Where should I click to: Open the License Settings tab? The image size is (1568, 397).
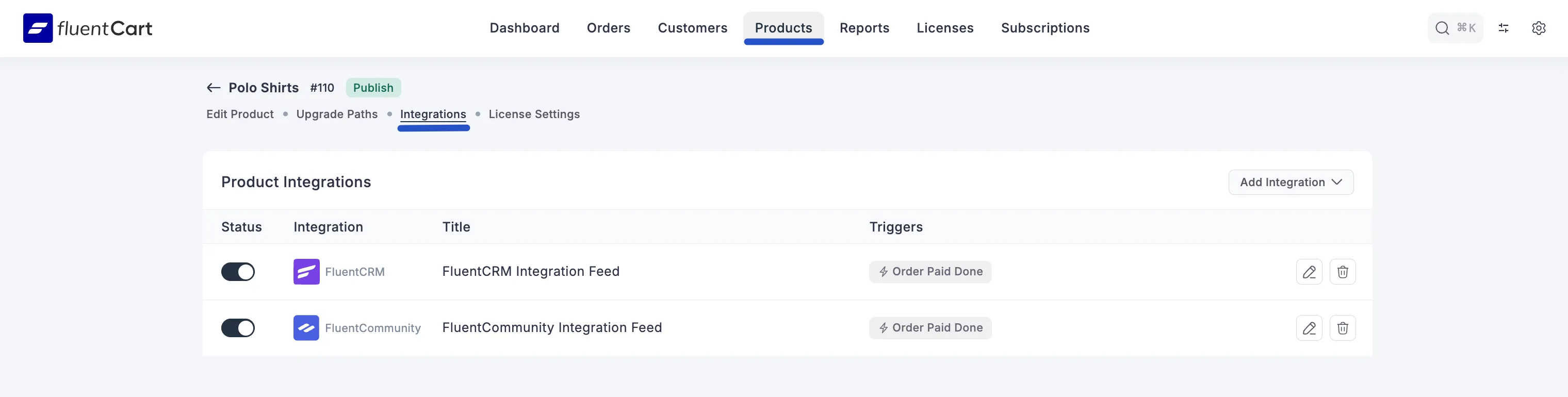pyautogui.click(x=534, y=114)
